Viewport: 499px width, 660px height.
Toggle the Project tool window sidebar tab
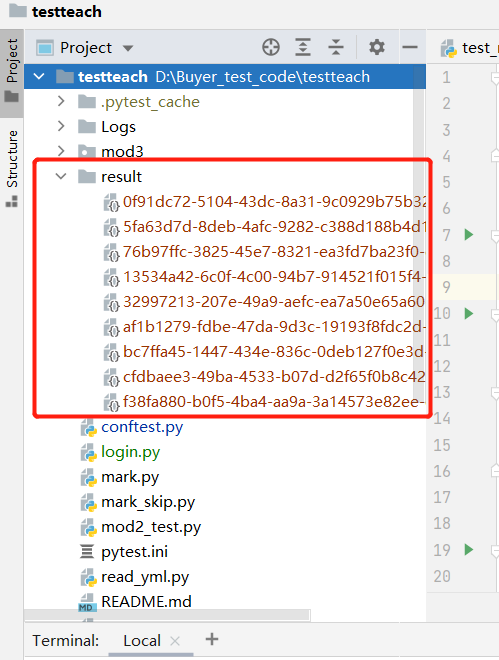click(12, 72)
